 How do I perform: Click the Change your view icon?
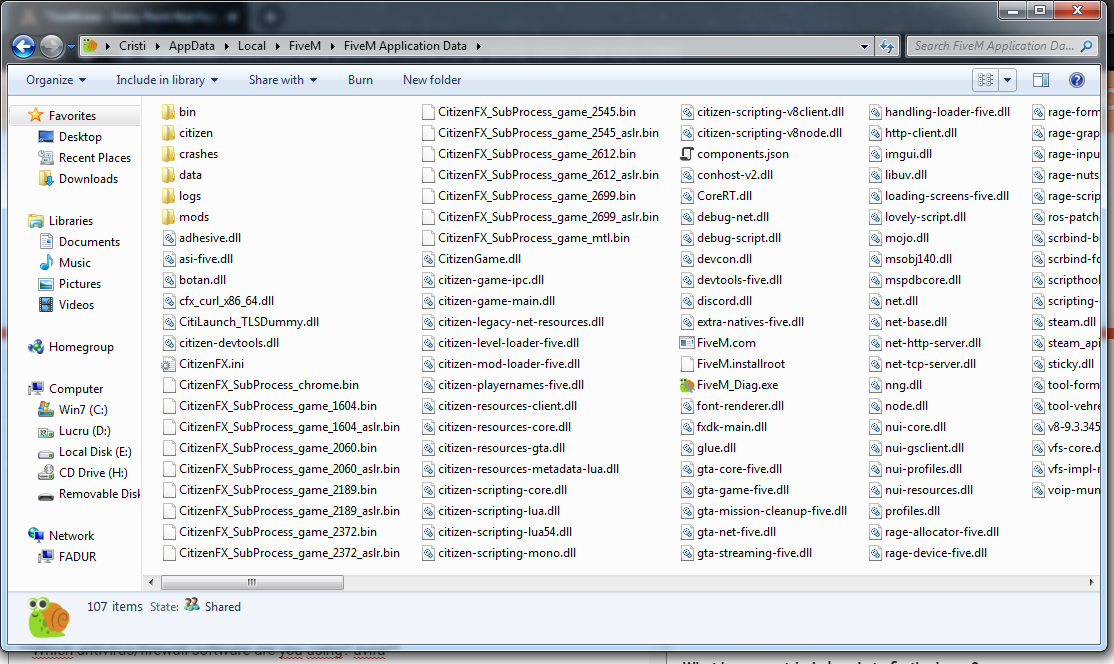pos(985,80)
